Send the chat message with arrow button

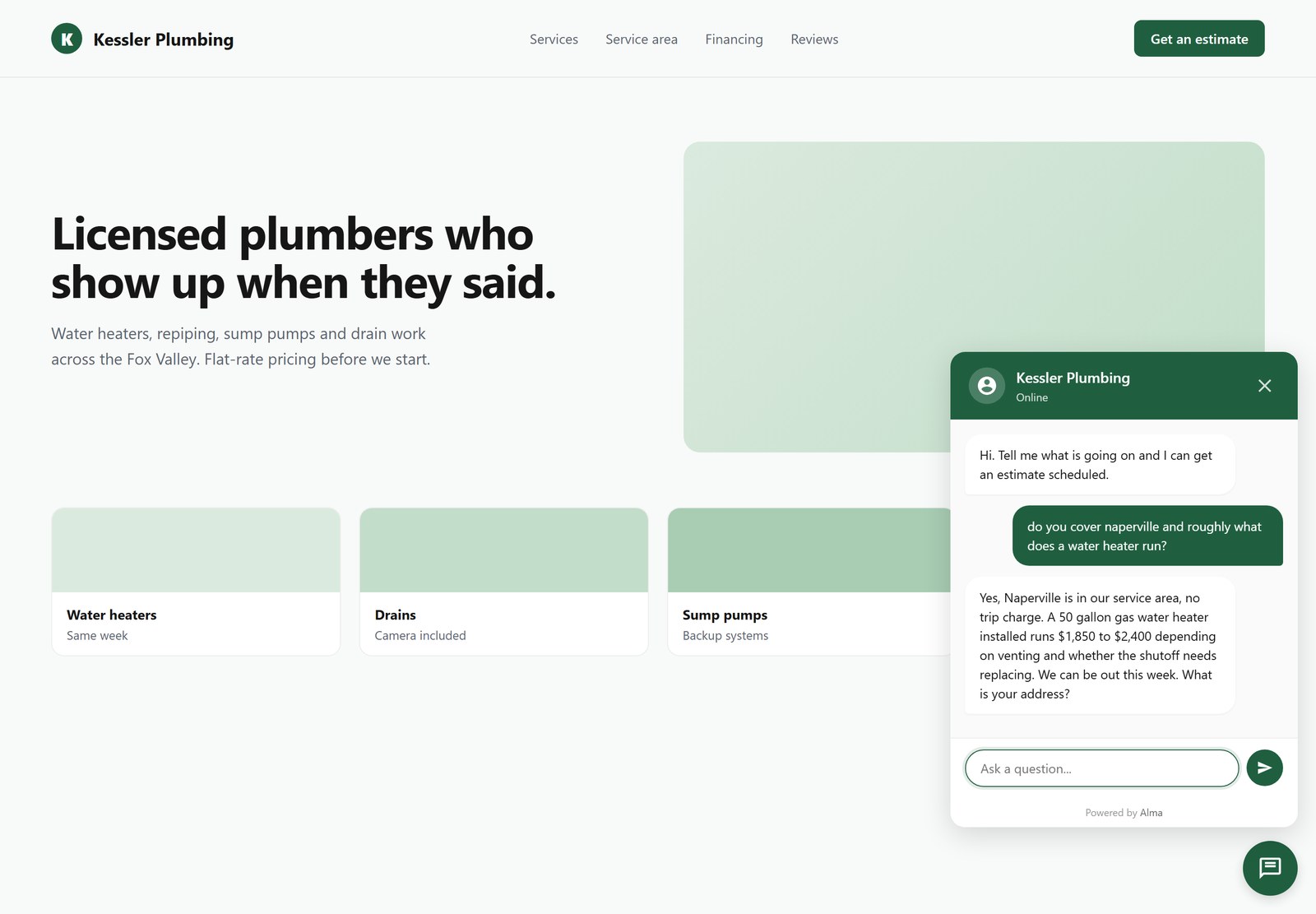click(1264, 768)
